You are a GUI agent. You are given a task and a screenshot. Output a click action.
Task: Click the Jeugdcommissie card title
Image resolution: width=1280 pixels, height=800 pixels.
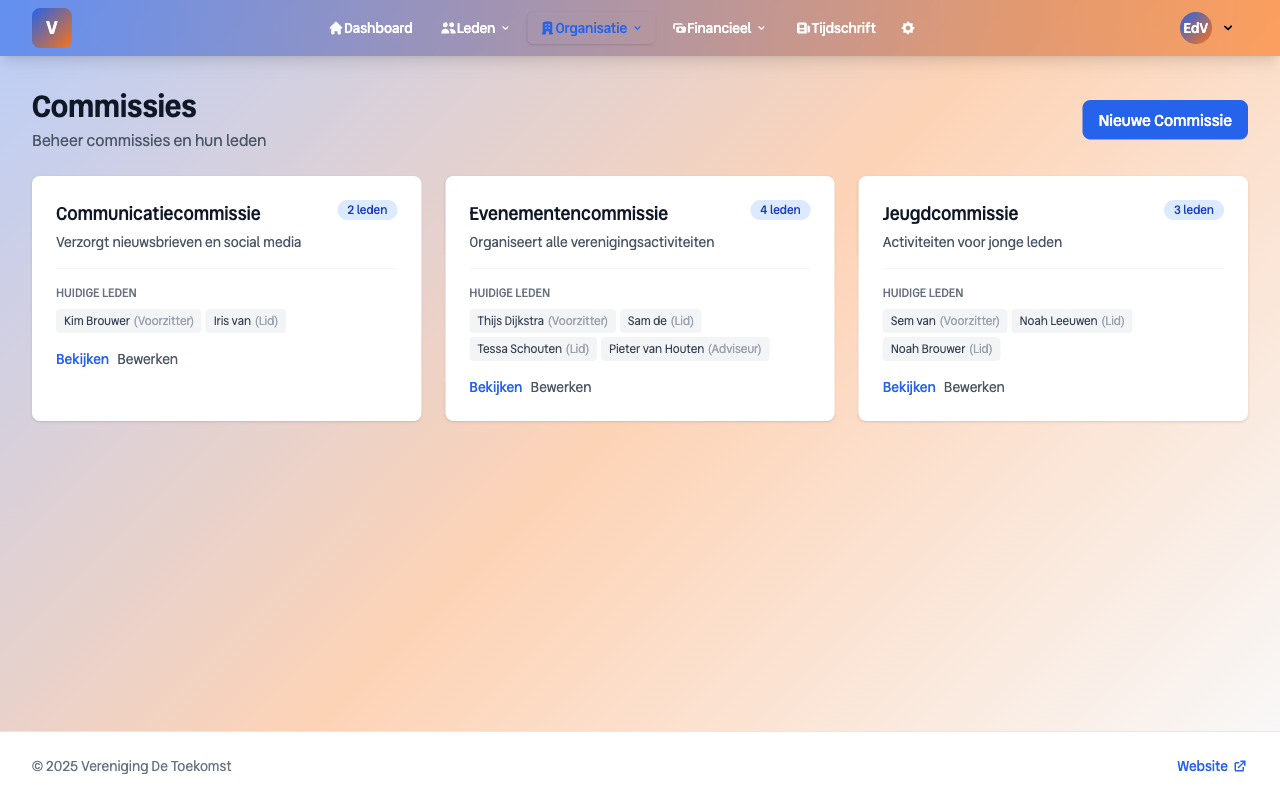pyautogui.click(x=949, y=213)
